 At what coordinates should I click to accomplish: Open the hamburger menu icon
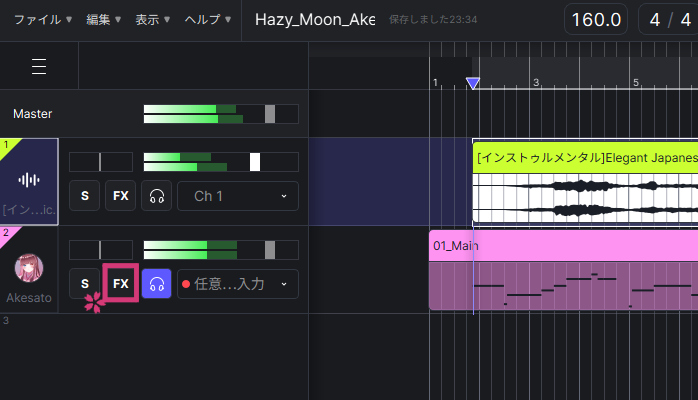[x=39, y=66]
